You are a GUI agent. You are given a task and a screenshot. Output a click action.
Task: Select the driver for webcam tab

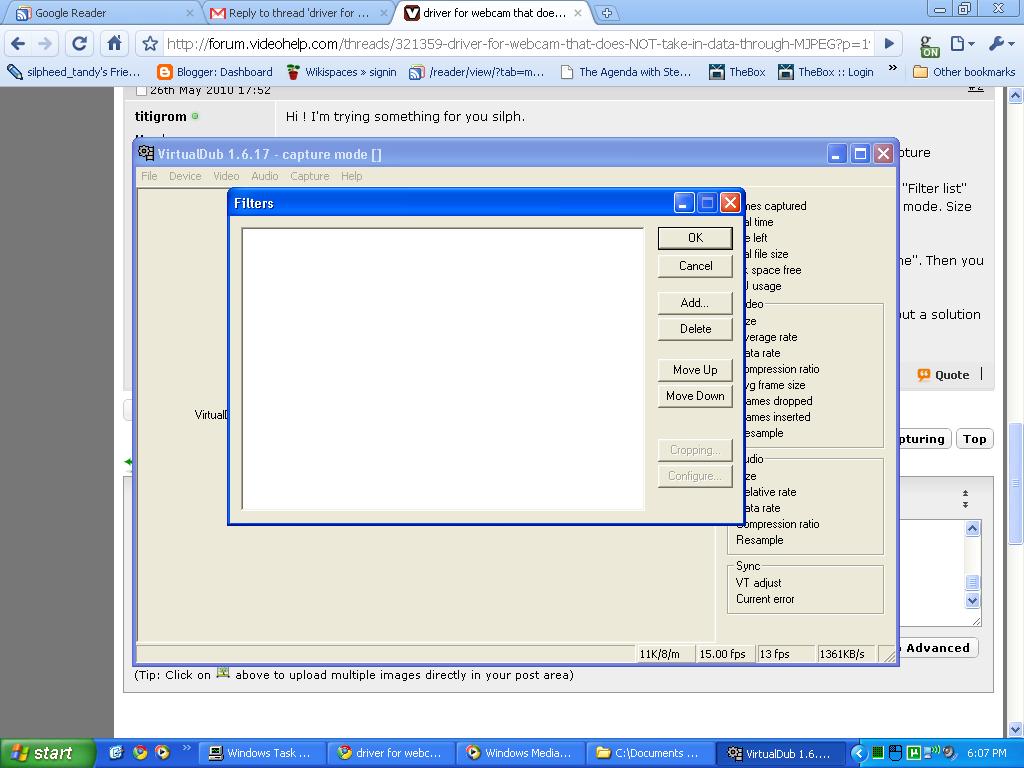494,12
